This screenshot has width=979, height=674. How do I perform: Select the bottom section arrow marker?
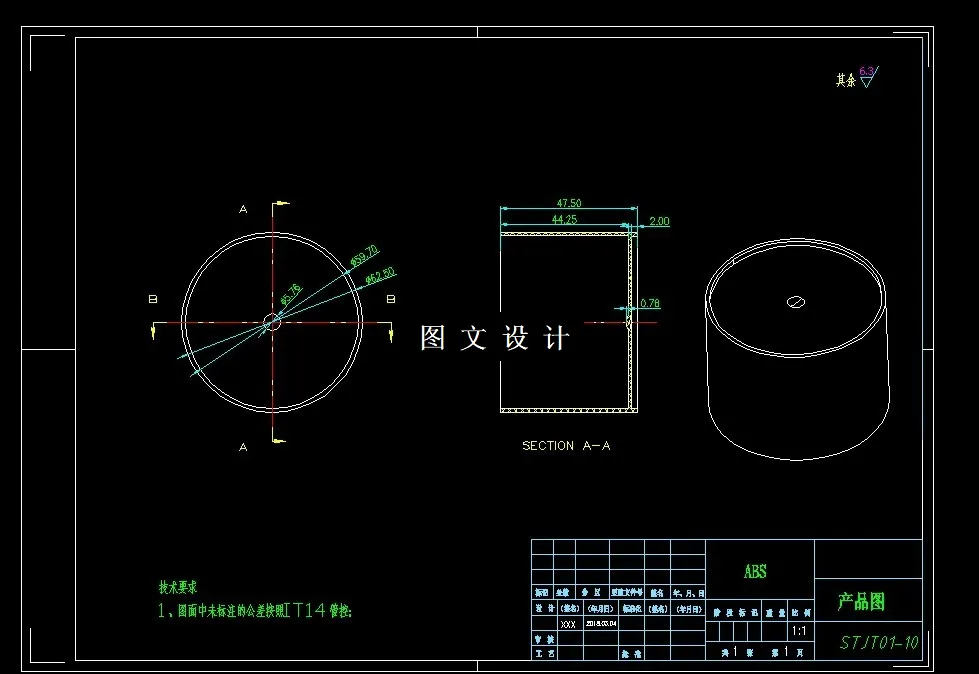coord(278,441)
